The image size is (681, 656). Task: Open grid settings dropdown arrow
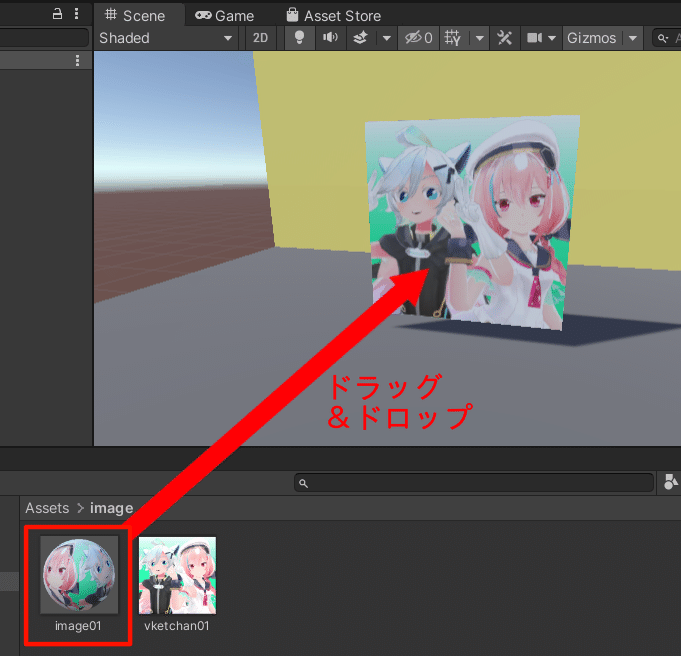pos(480,38)
